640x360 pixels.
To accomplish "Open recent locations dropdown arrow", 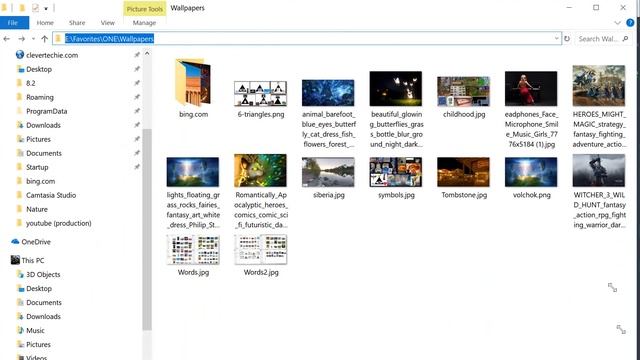I will (x=33, y=39).
